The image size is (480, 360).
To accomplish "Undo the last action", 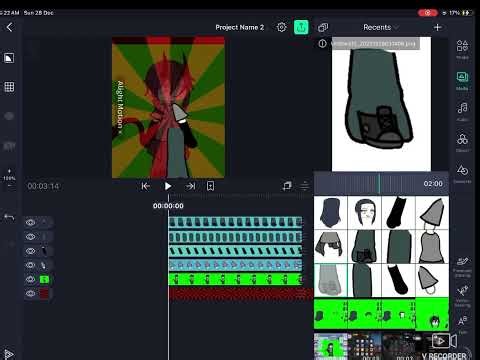I will pos(9,217).
